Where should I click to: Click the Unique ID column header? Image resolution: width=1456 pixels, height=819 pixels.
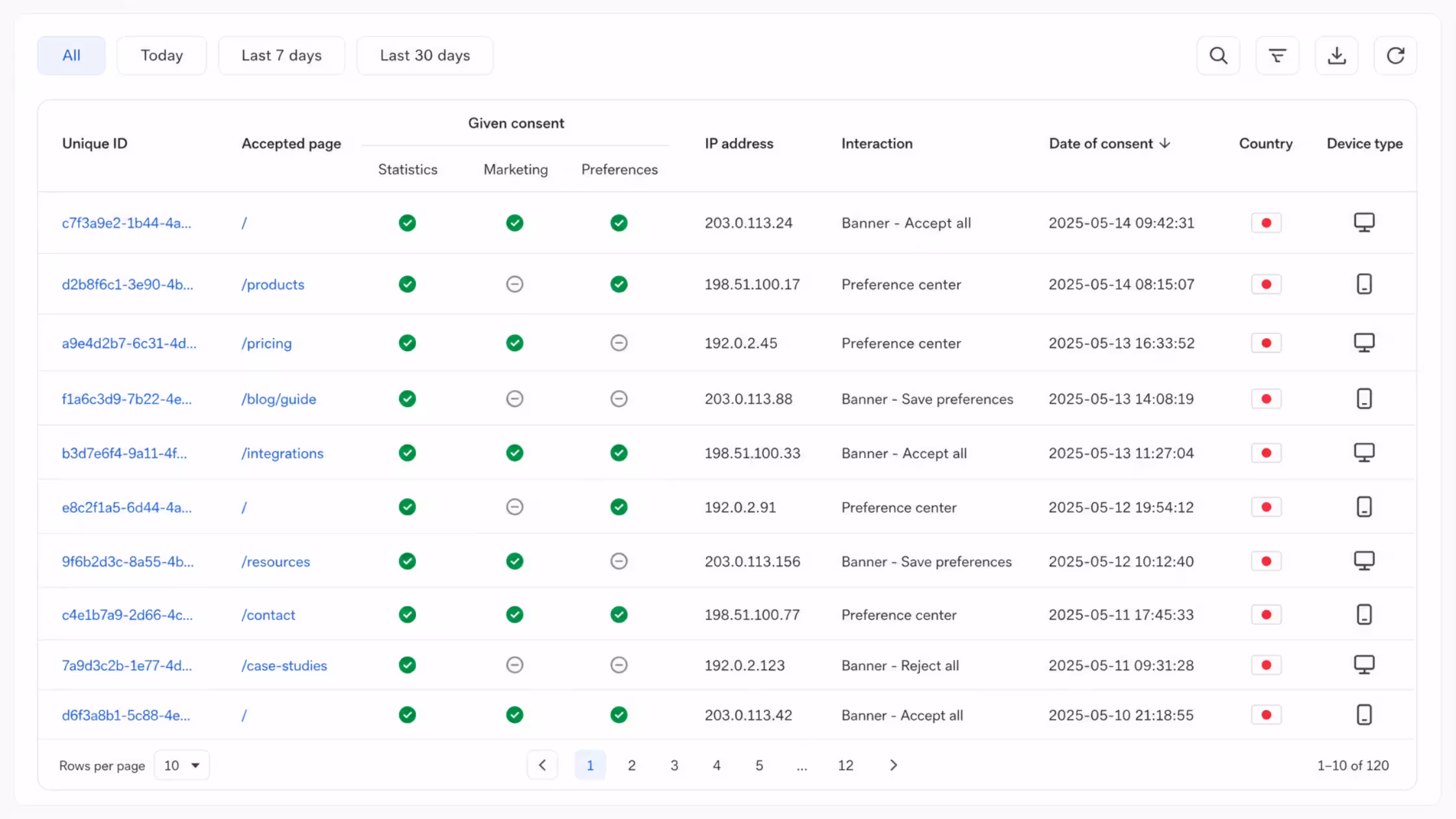pos(94,144)
